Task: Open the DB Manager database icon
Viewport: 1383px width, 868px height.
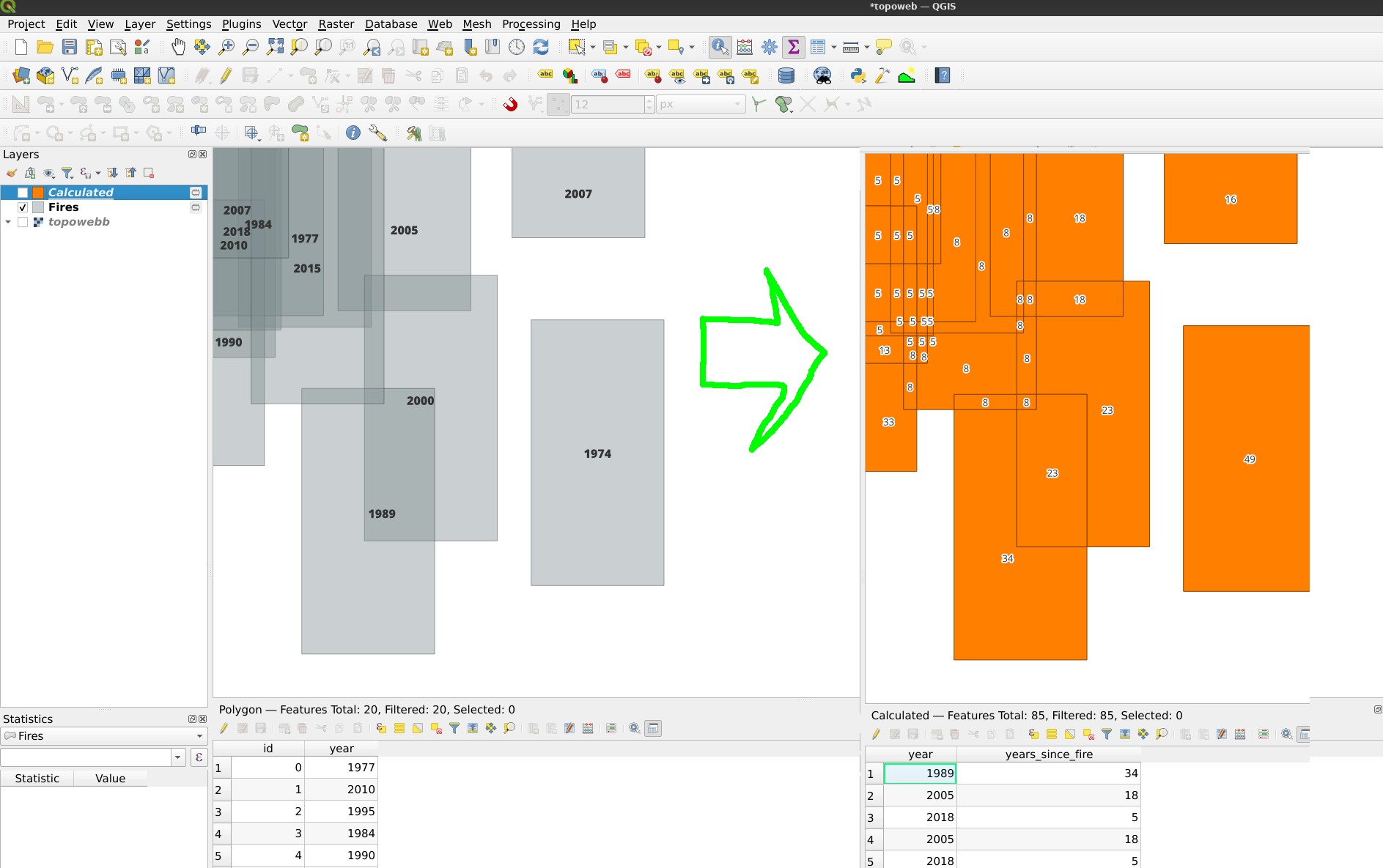Action: point(786,75)
